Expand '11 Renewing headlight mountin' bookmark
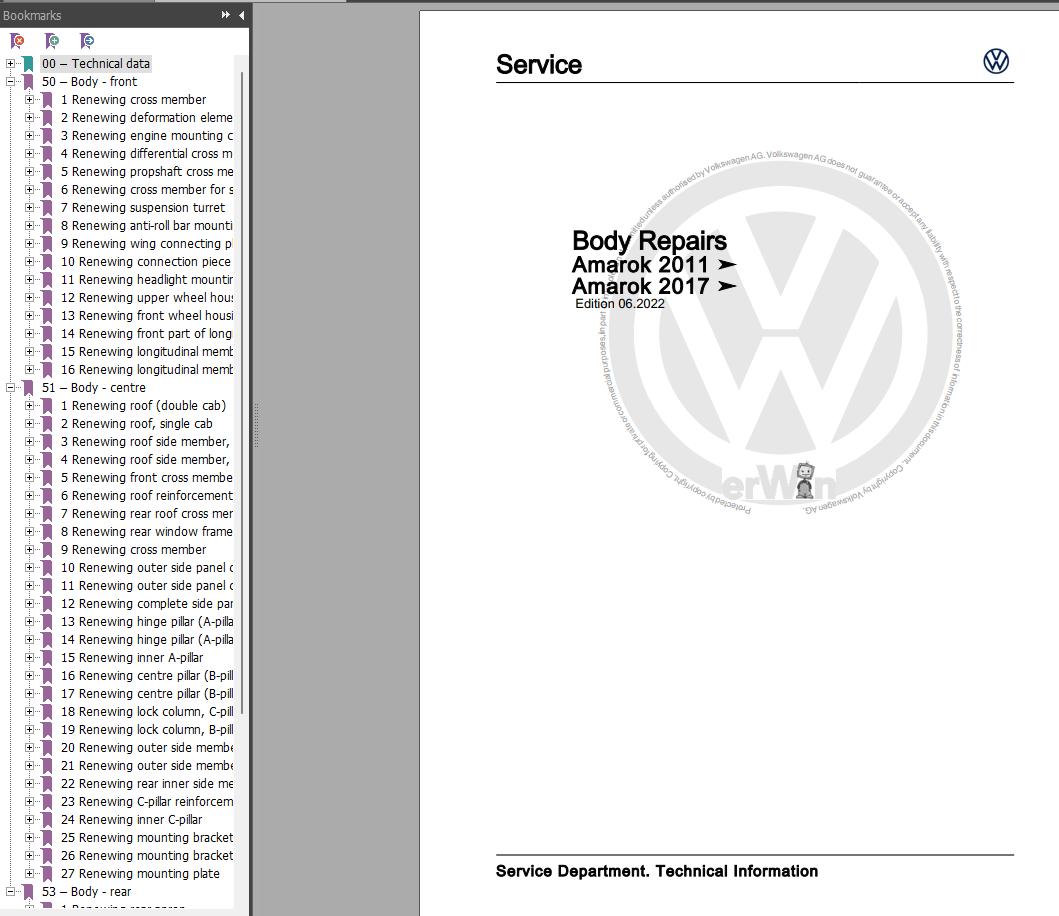The image size is (1059, 916). [29, 280]
